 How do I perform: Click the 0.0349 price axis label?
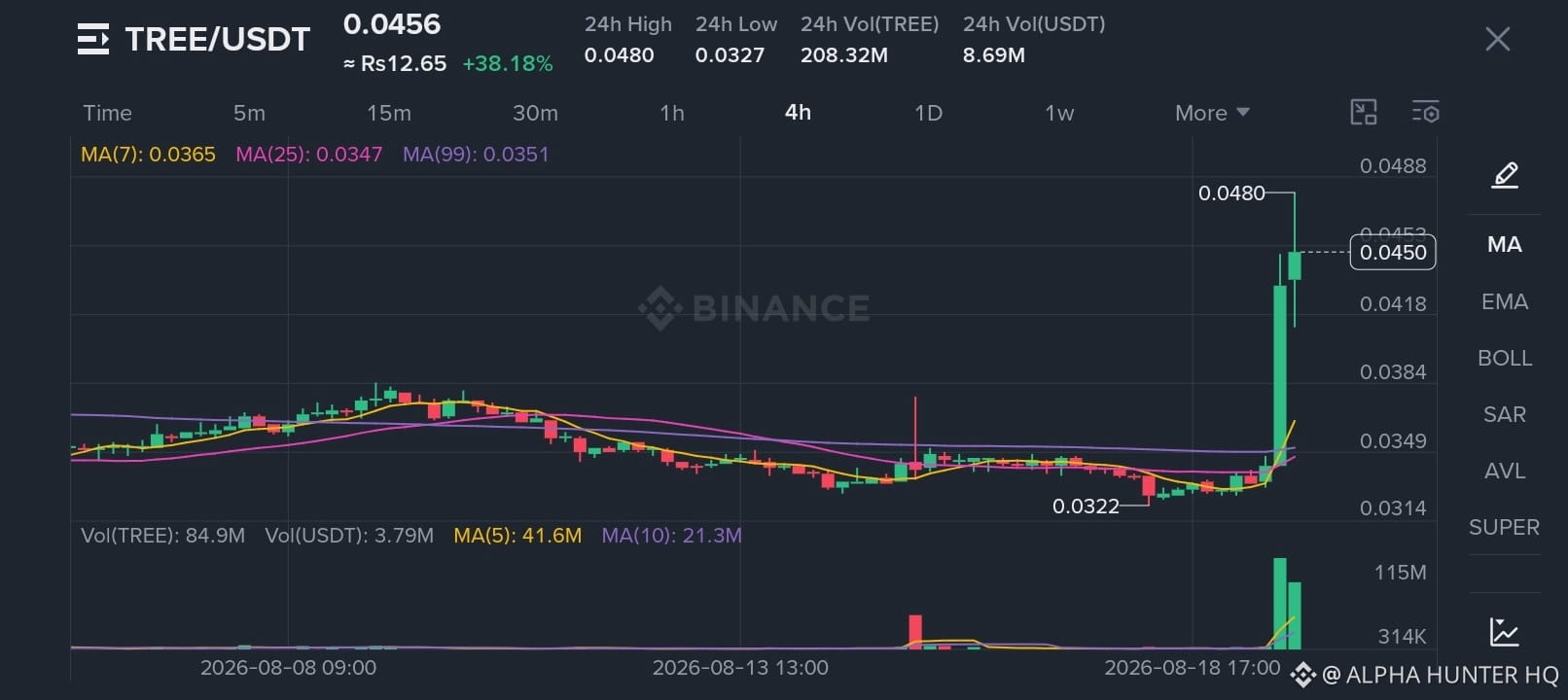pyautogui.click(x=1393, y=441)
